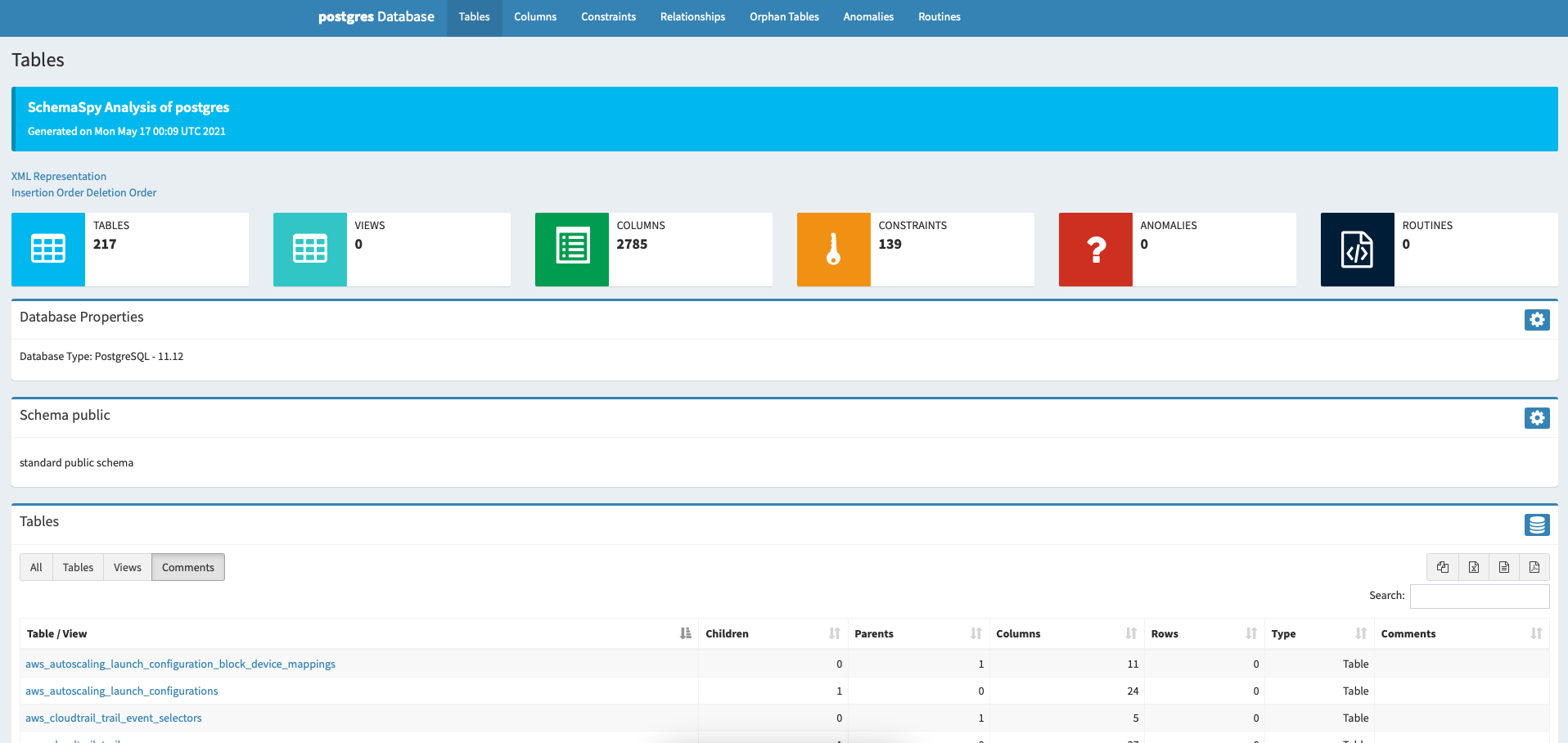Open the Orphan Tables nav tab
1568x743 pixels.
point(784,17)
